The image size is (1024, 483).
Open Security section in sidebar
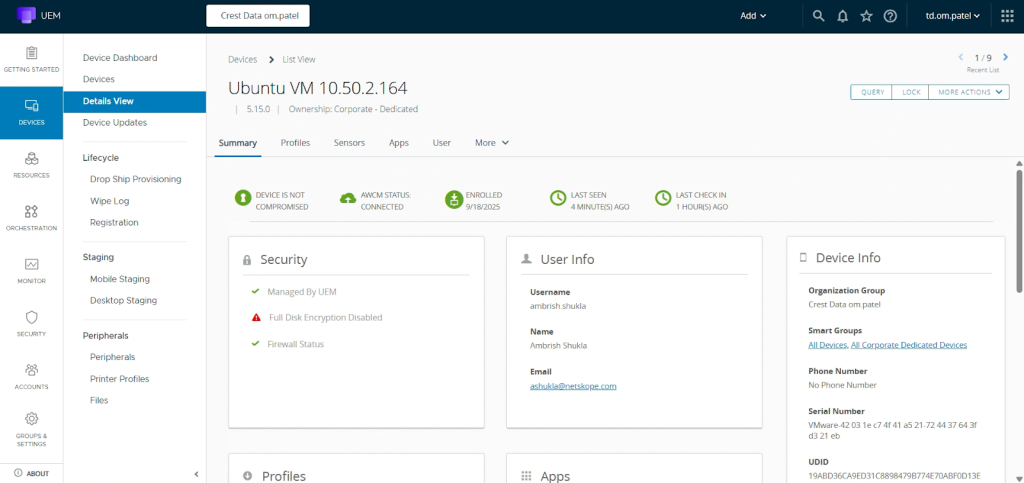coord(31,324)
